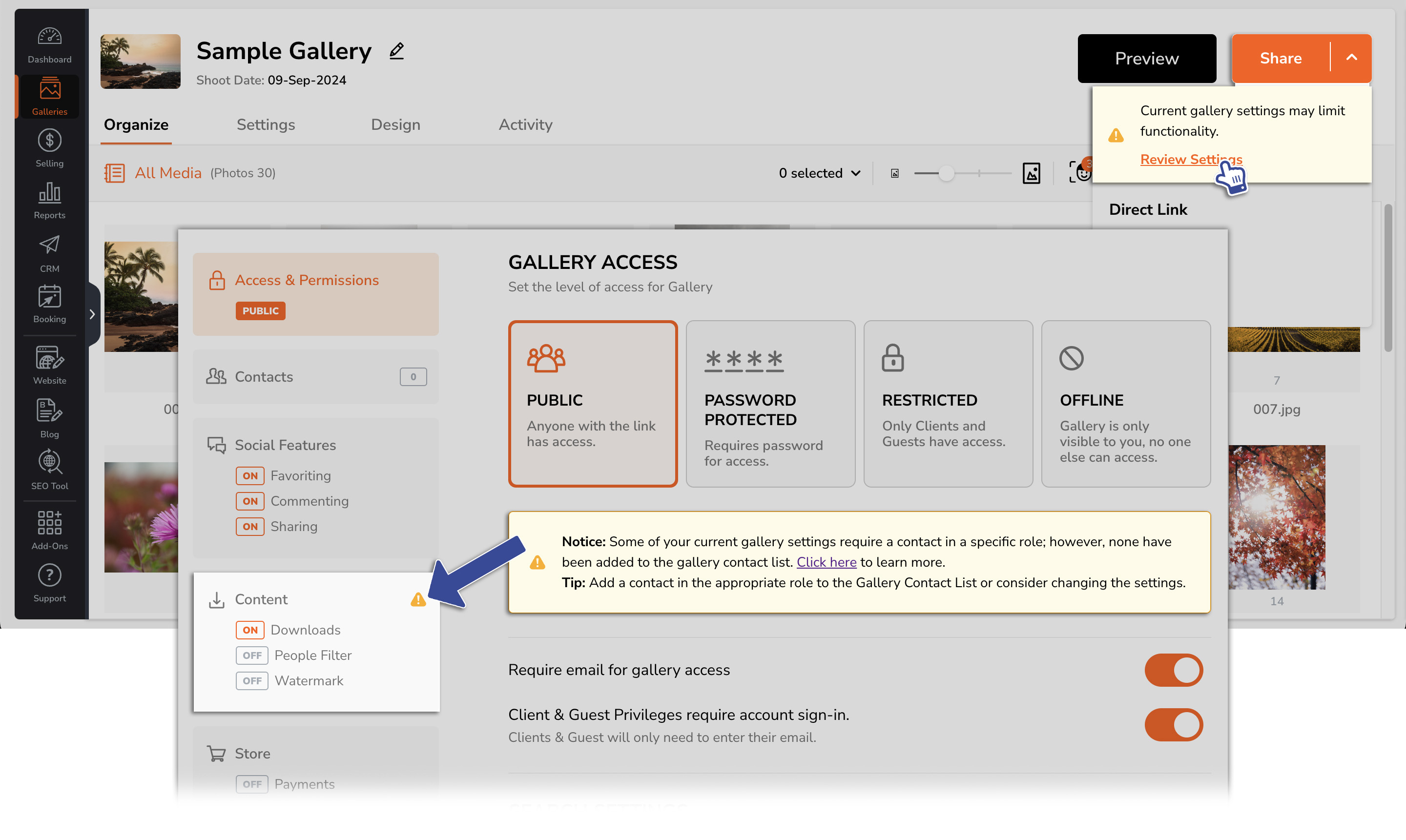This screenshot has width=1406, height=840.
Task: Toggle Client & Guest Privileges sign-in switch
Action: coord(1173,725)
